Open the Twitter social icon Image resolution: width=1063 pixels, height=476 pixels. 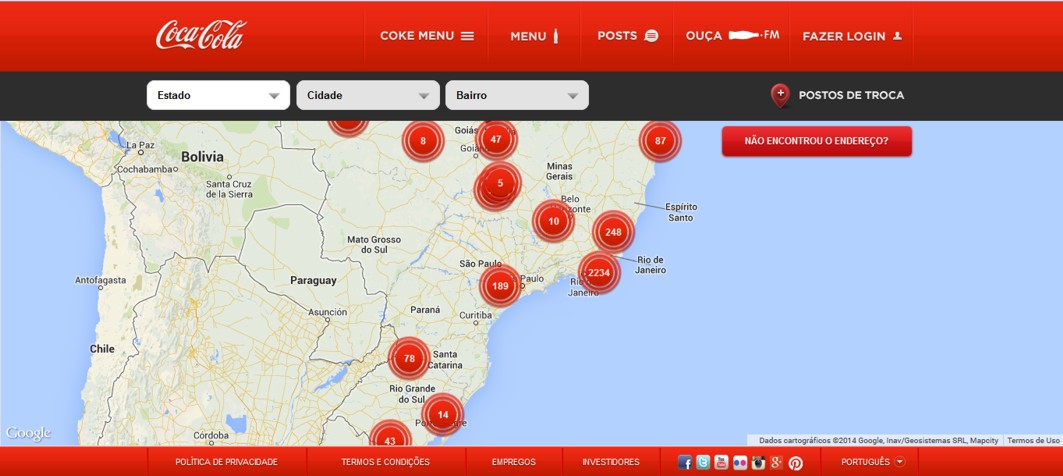click(x=703, y=462)
